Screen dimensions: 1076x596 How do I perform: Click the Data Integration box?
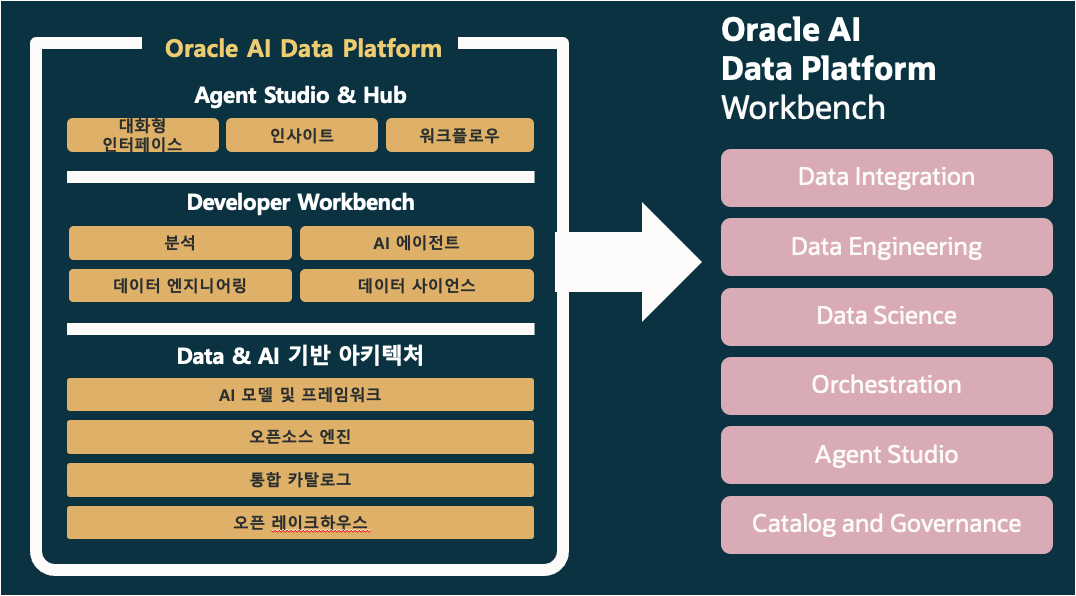click(886, 178)
